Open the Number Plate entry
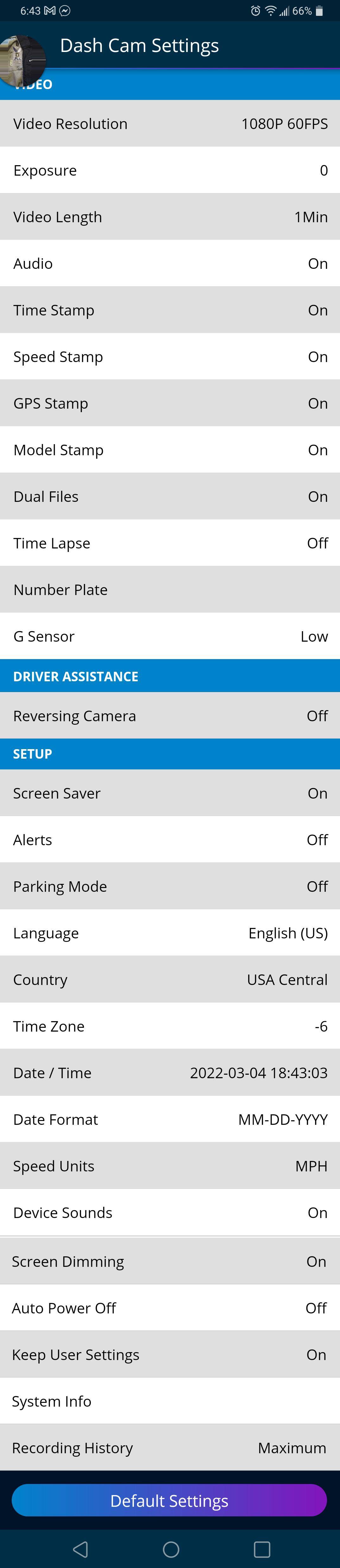Viewport: 340px width, 1568px height. (x=170, y=590)
